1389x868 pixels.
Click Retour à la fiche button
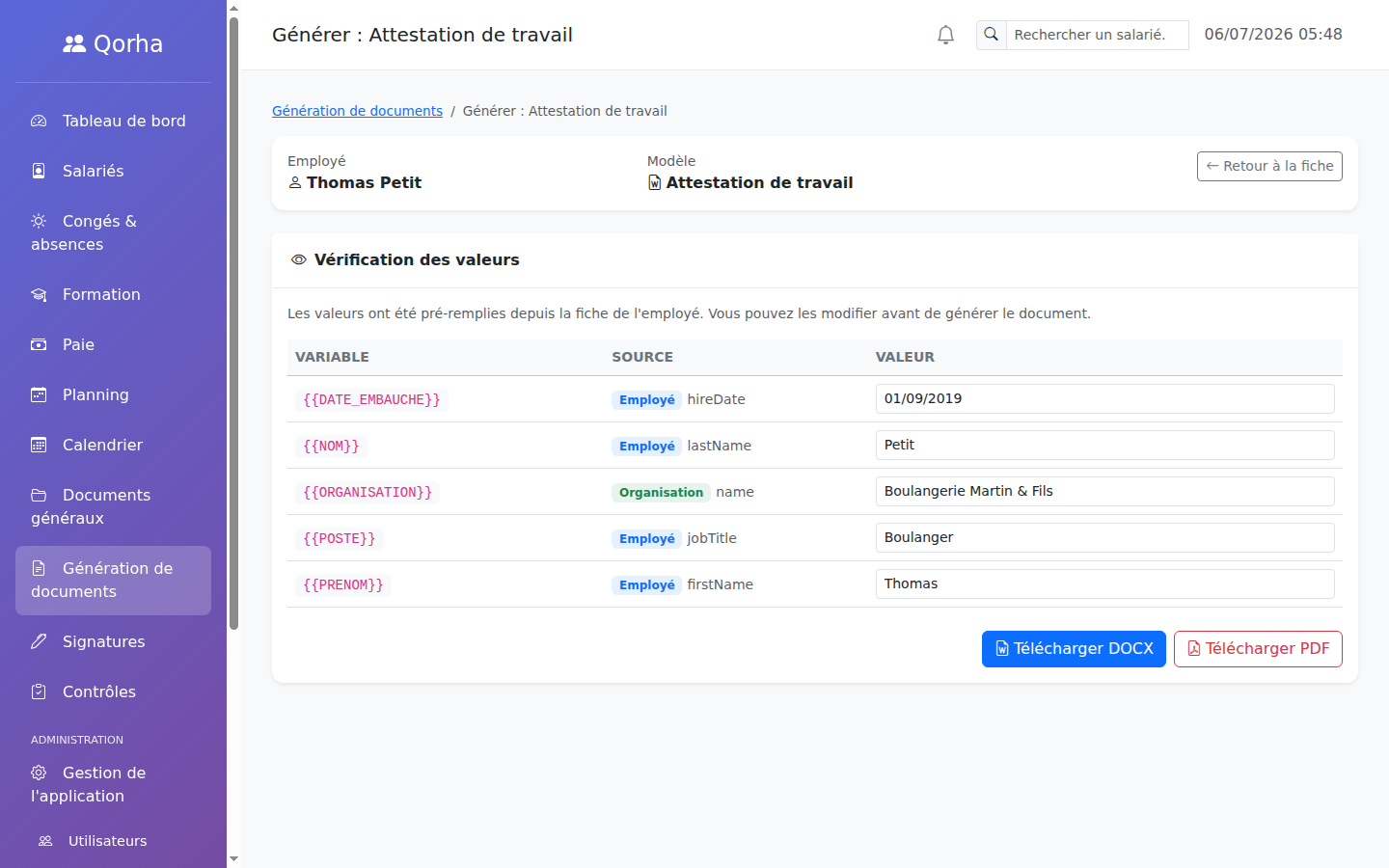tap(1269, 166)
